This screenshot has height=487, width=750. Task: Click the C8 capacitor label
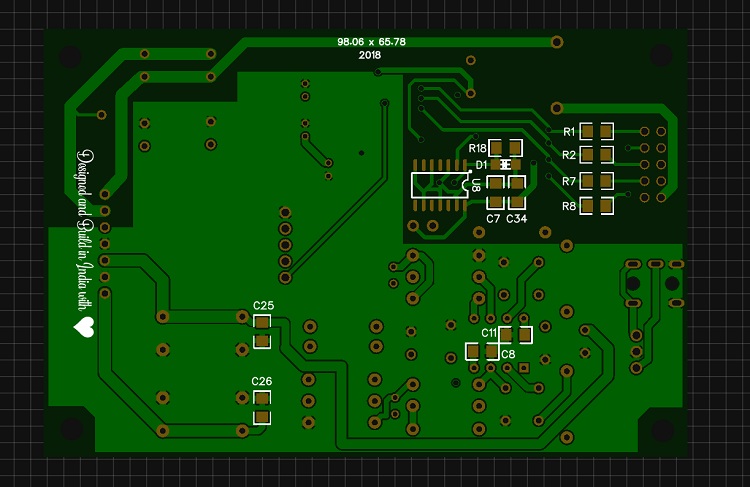(508, 354)
